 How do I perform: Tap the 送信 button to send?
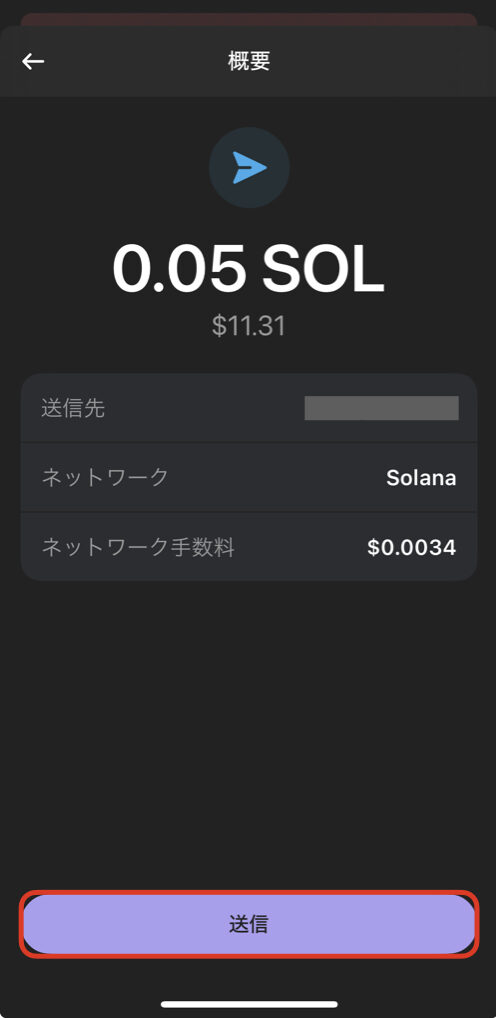tap(249, 924)
